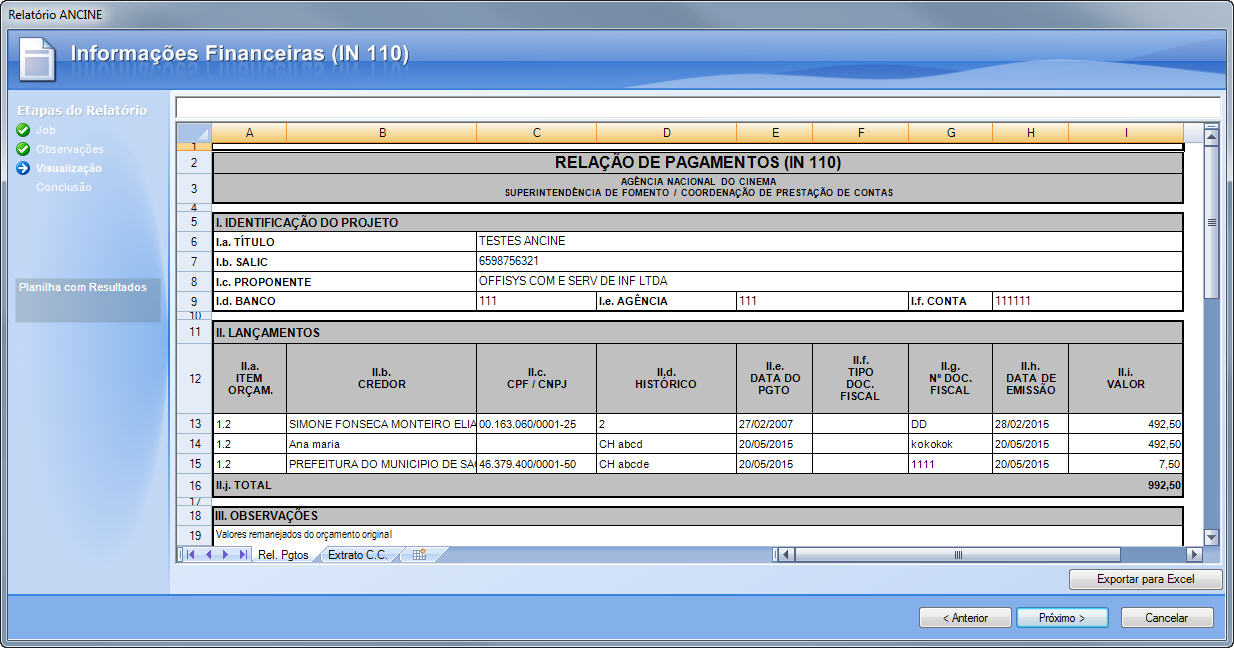The width and height of the screenshot is (1234, 648).
Task: Click the SALIC value 6598756321
Action: point(830,261)
